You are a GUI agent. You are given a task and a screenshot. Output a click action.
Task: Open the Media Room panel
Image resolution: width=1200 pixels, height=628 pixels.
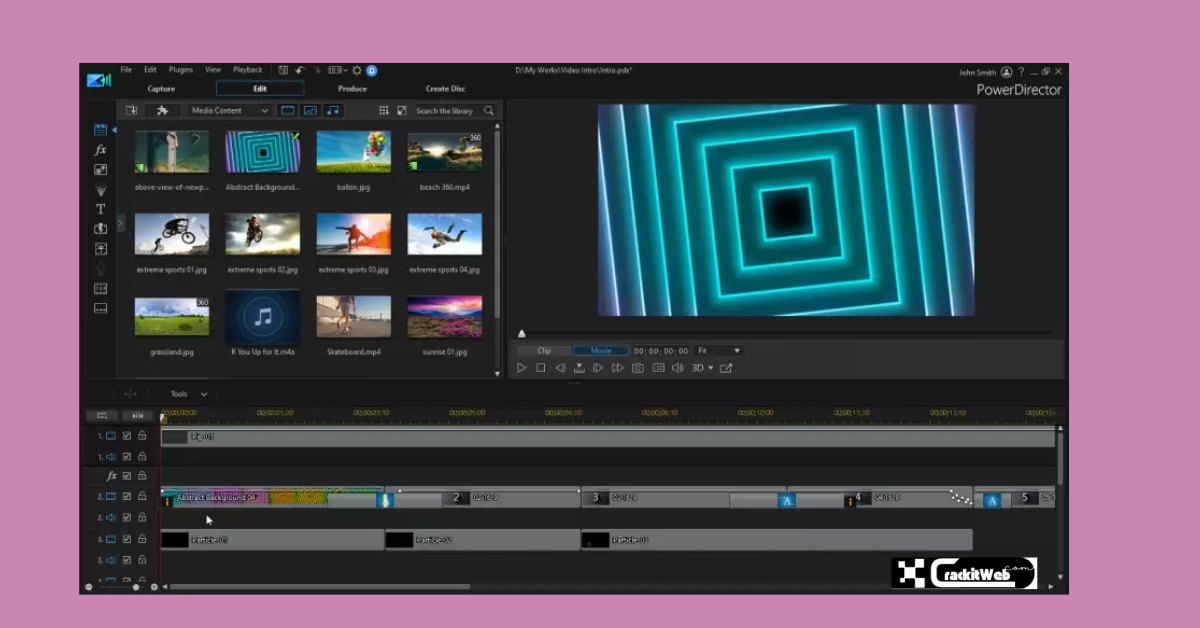[100, 129]
